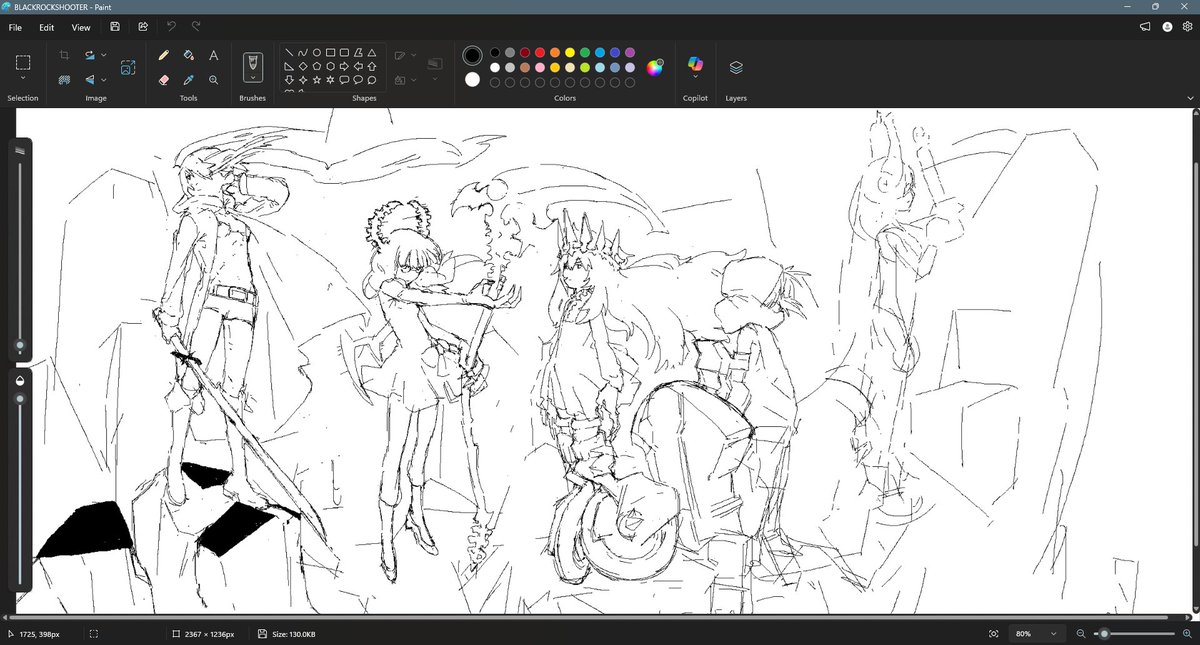The image size is (1200, 645).
Task: Pick the brown color swatch
Action: pos(525,67)
